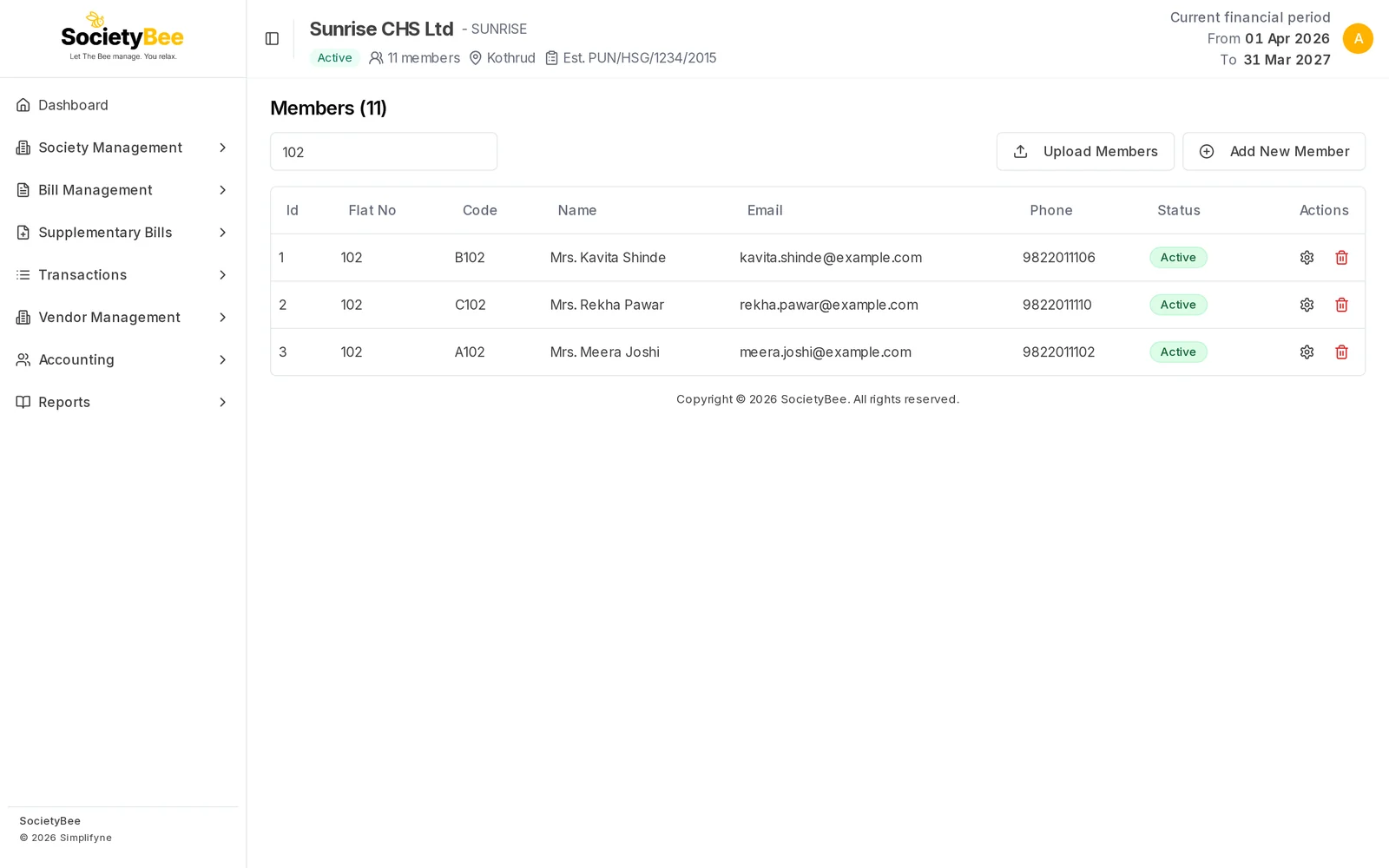Click the Status column header
1389x868 pixels.
point(1179,210)
